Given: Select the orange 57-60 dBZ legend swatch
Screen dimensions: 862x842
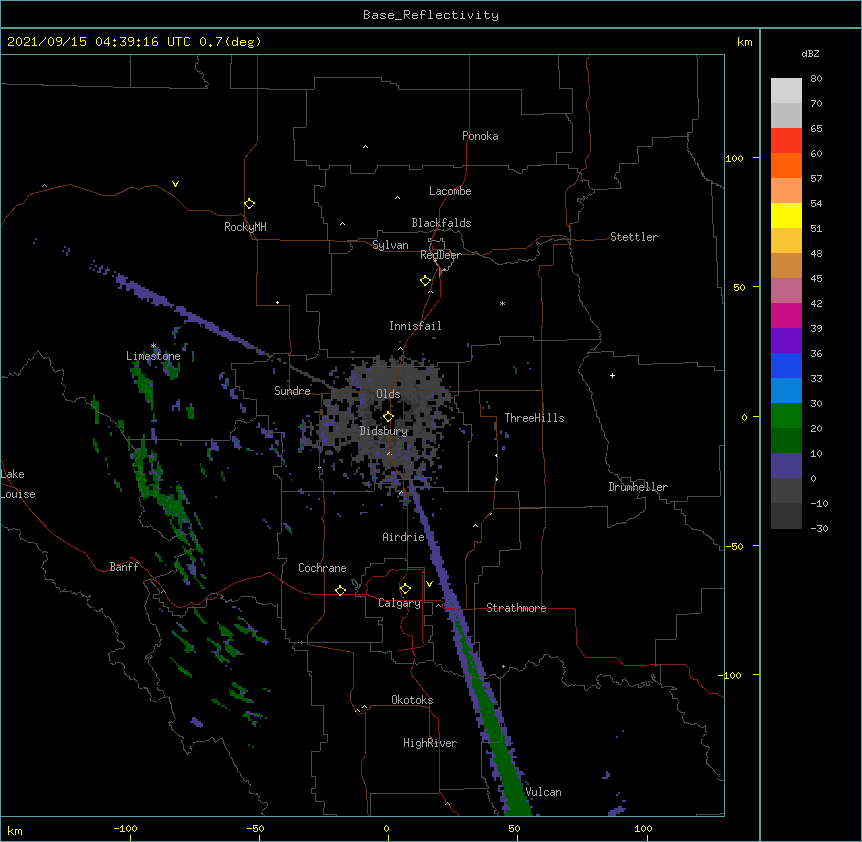Looking at the screenshot, I should [786, 165].
